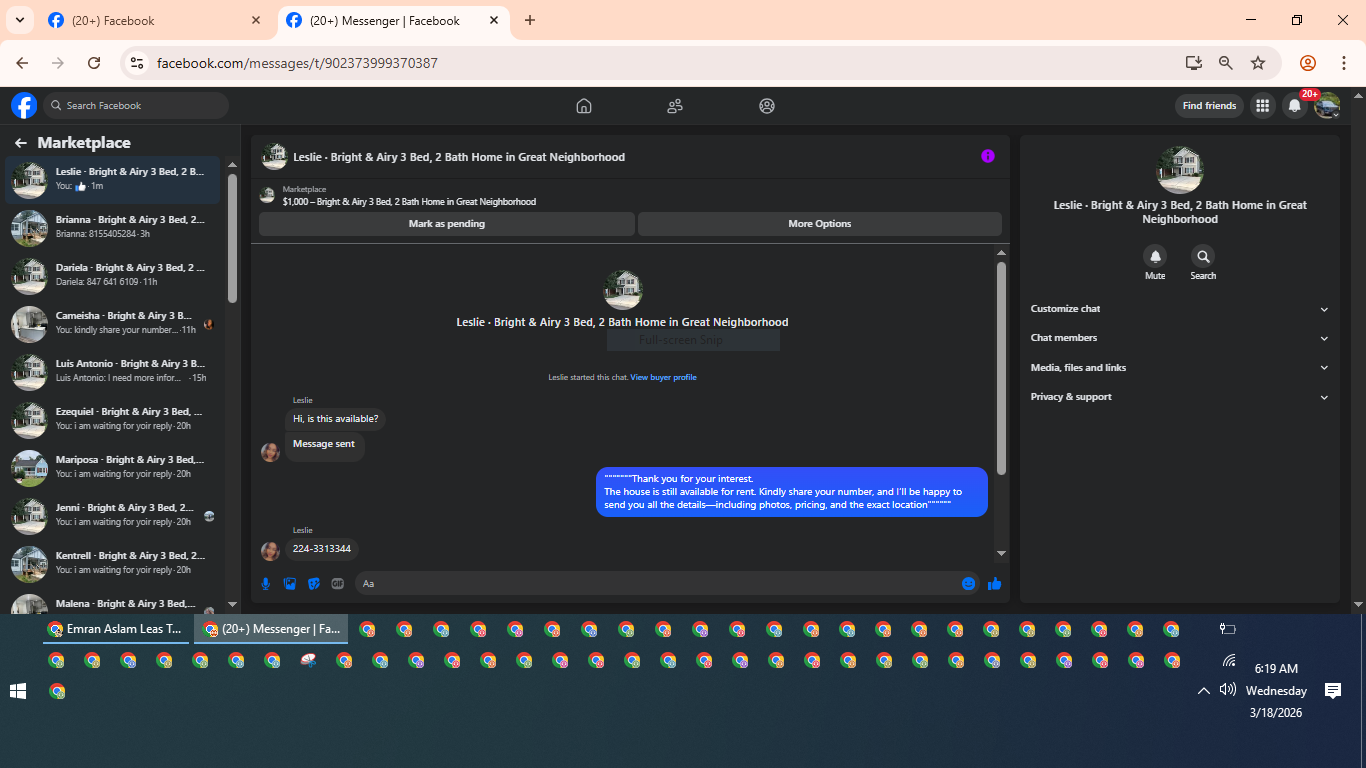Open Dariela conversation in chat list
Screen dimensions: 1366x768
(112, 276)
